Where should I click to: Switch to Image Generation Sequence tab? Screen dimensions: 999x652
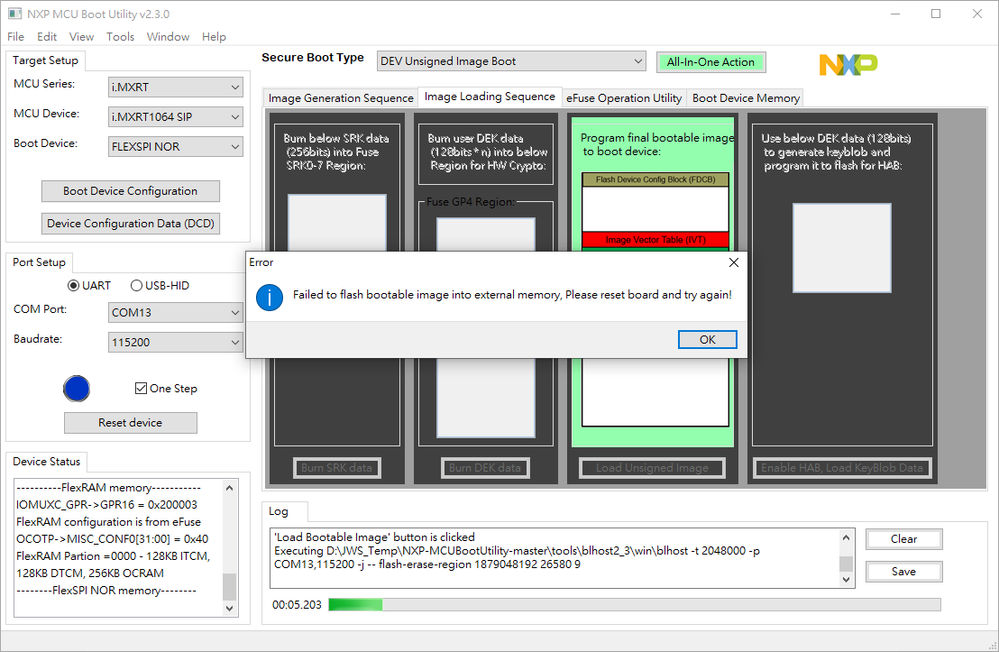(x=341, y=98)
